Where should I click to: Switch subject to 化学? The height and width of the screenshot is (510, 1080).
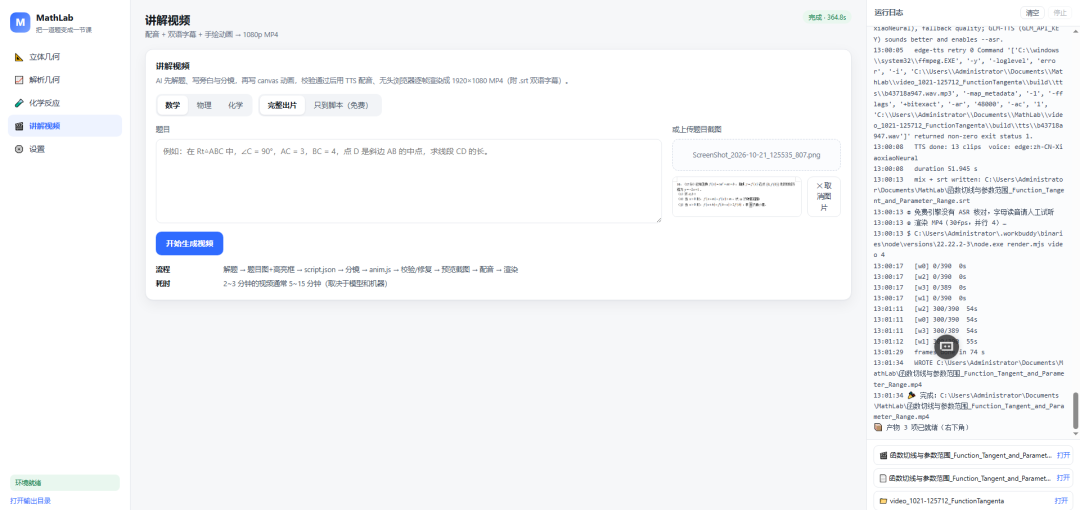[236, 105]
